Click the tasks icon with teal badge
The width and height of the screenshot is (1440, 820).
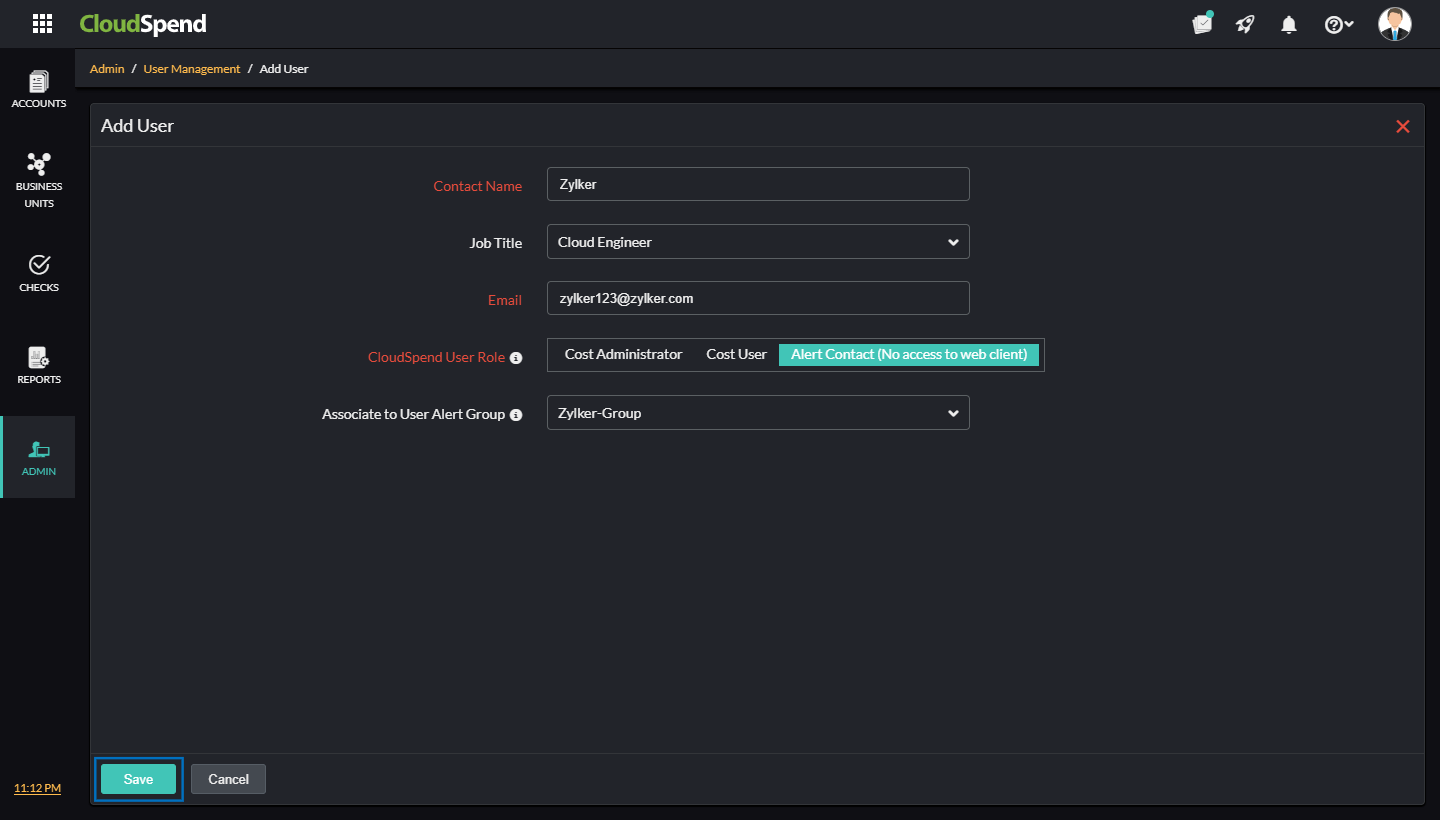coord(1201,23)
